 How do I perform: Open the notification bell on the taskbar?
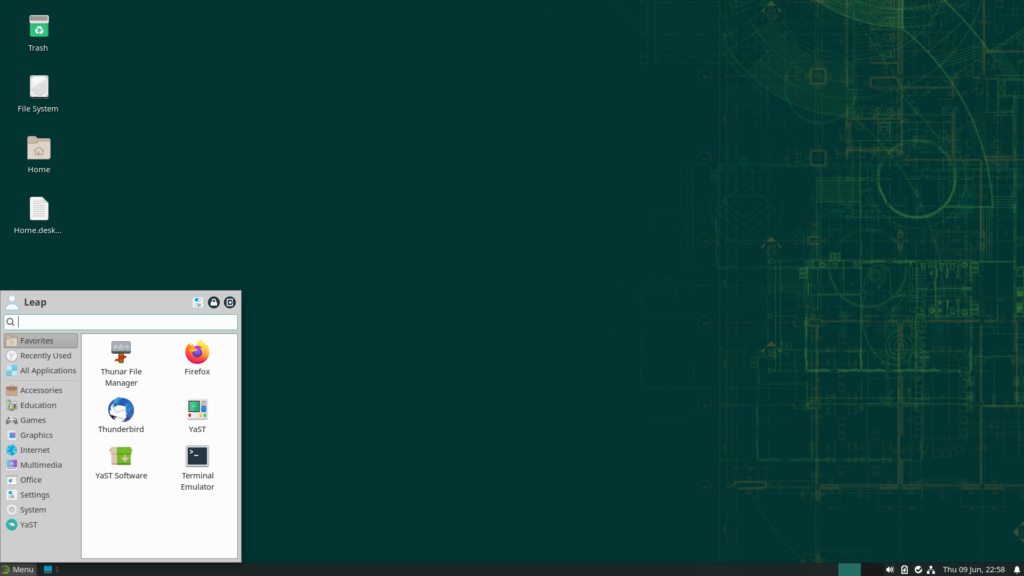point(1015,568)
